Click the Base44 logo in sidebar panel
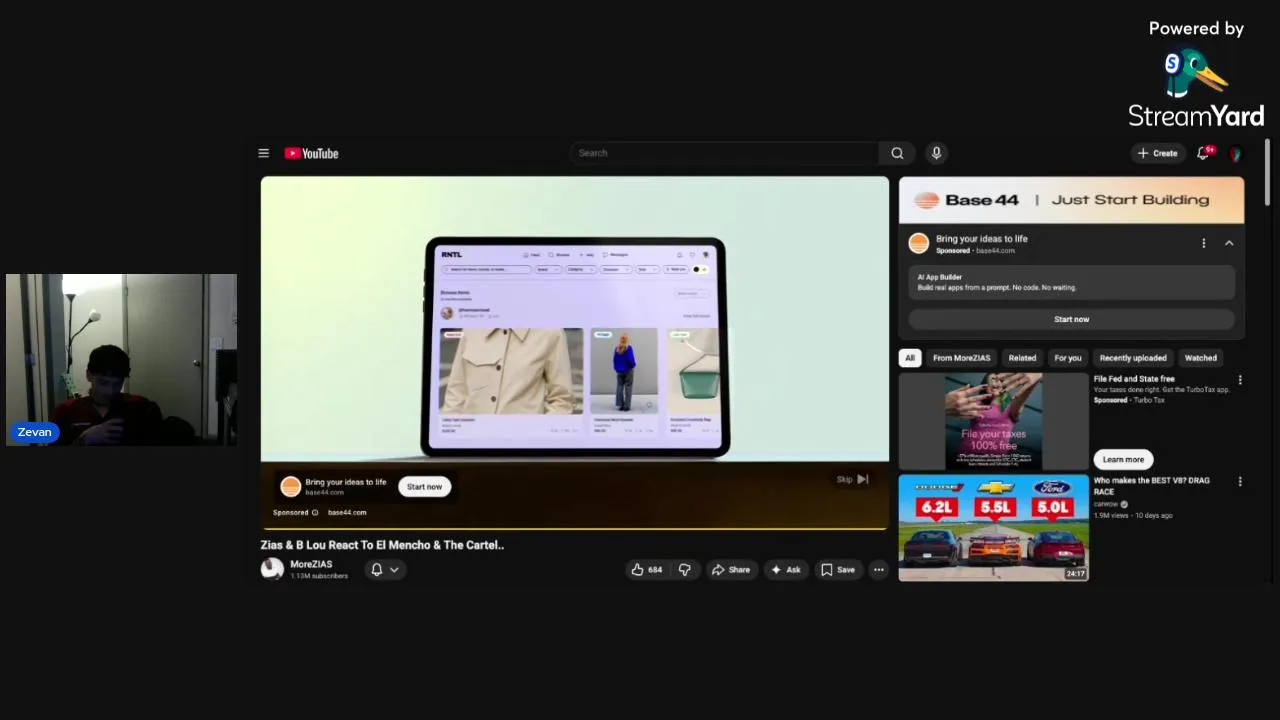Image resolution: width=1280 pixels, height=720 pixels. (918, 243)
